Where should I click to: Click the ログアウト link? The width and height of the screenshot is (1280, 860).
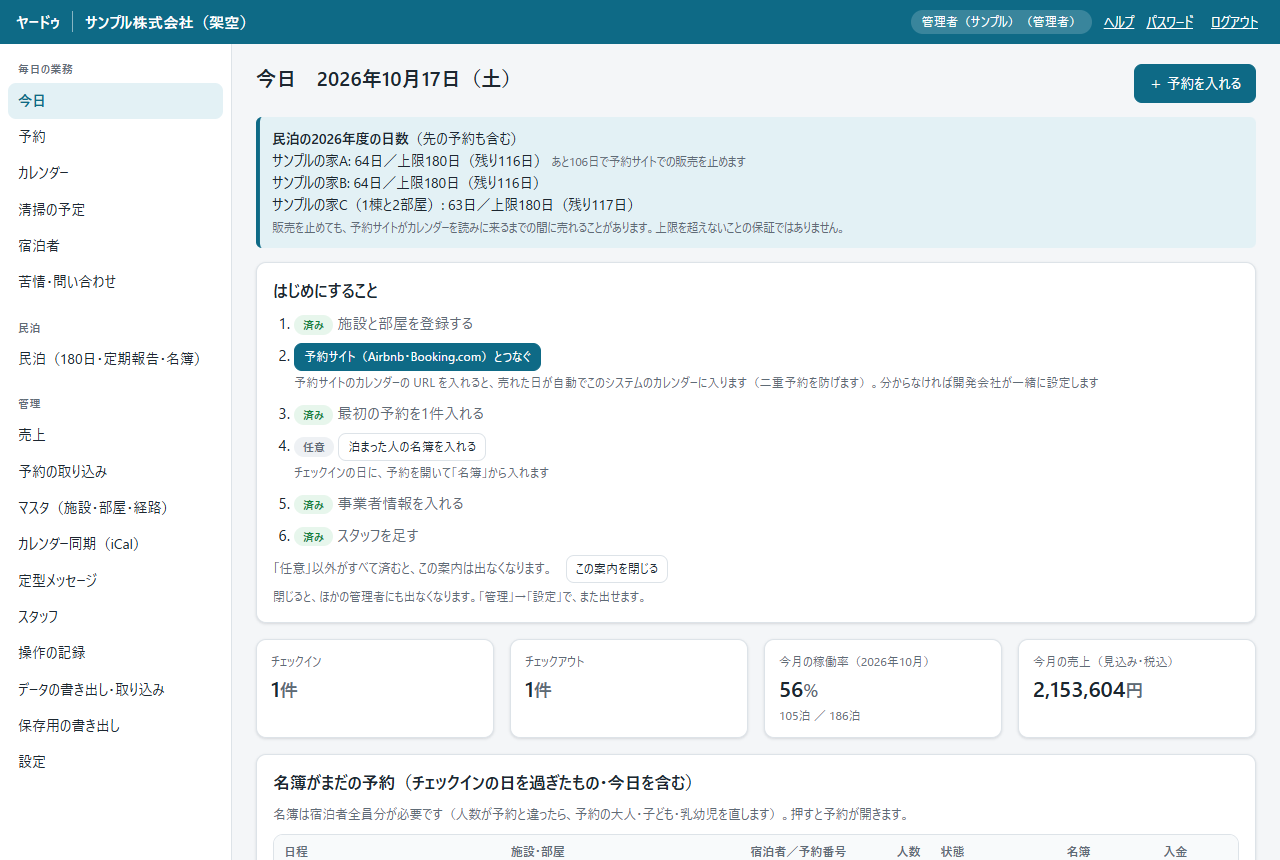1234,22
